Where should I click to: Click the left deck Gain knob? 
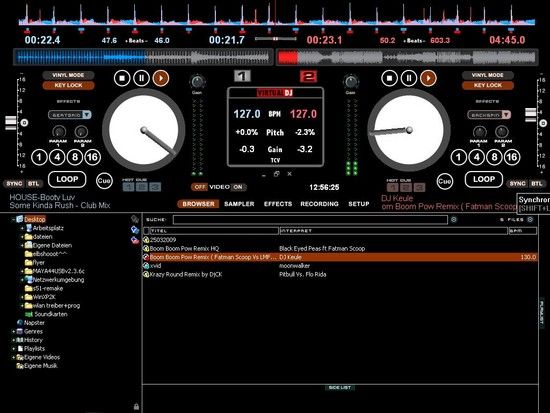(x=197, y=82)
